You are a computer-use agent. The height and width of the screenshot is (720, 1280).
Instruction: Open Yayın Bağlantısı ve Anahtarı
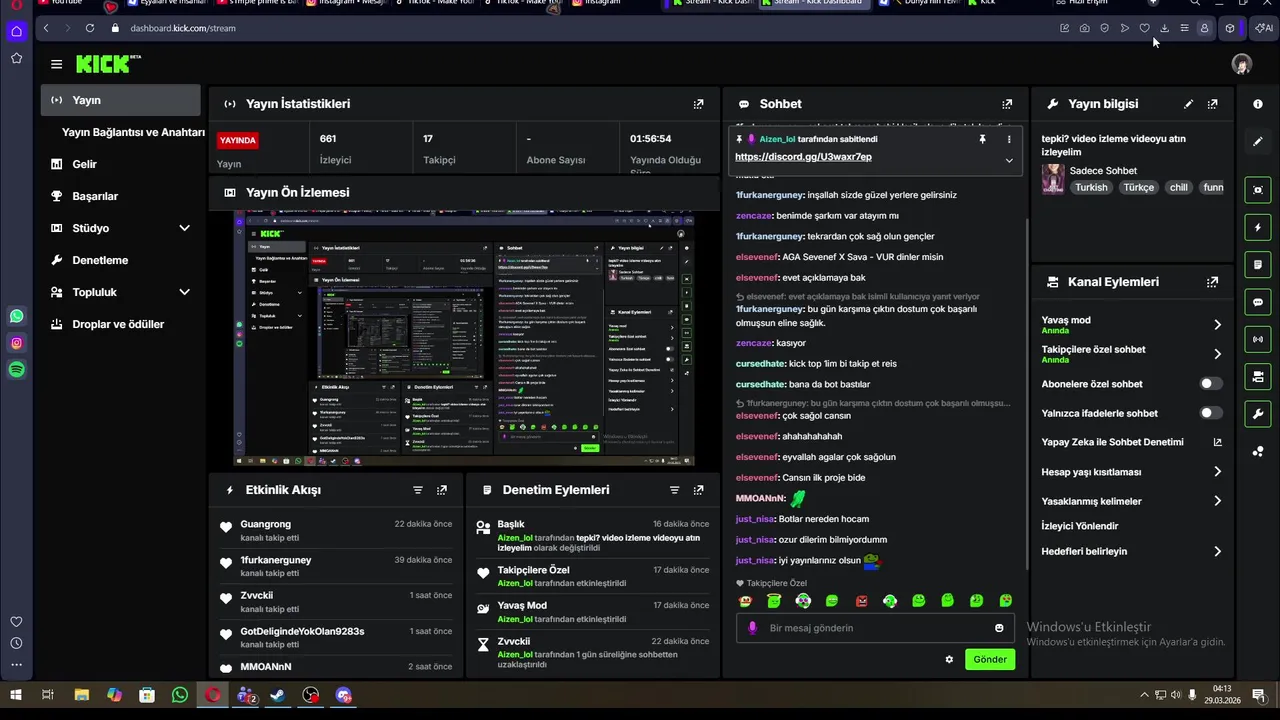(133, 132)
